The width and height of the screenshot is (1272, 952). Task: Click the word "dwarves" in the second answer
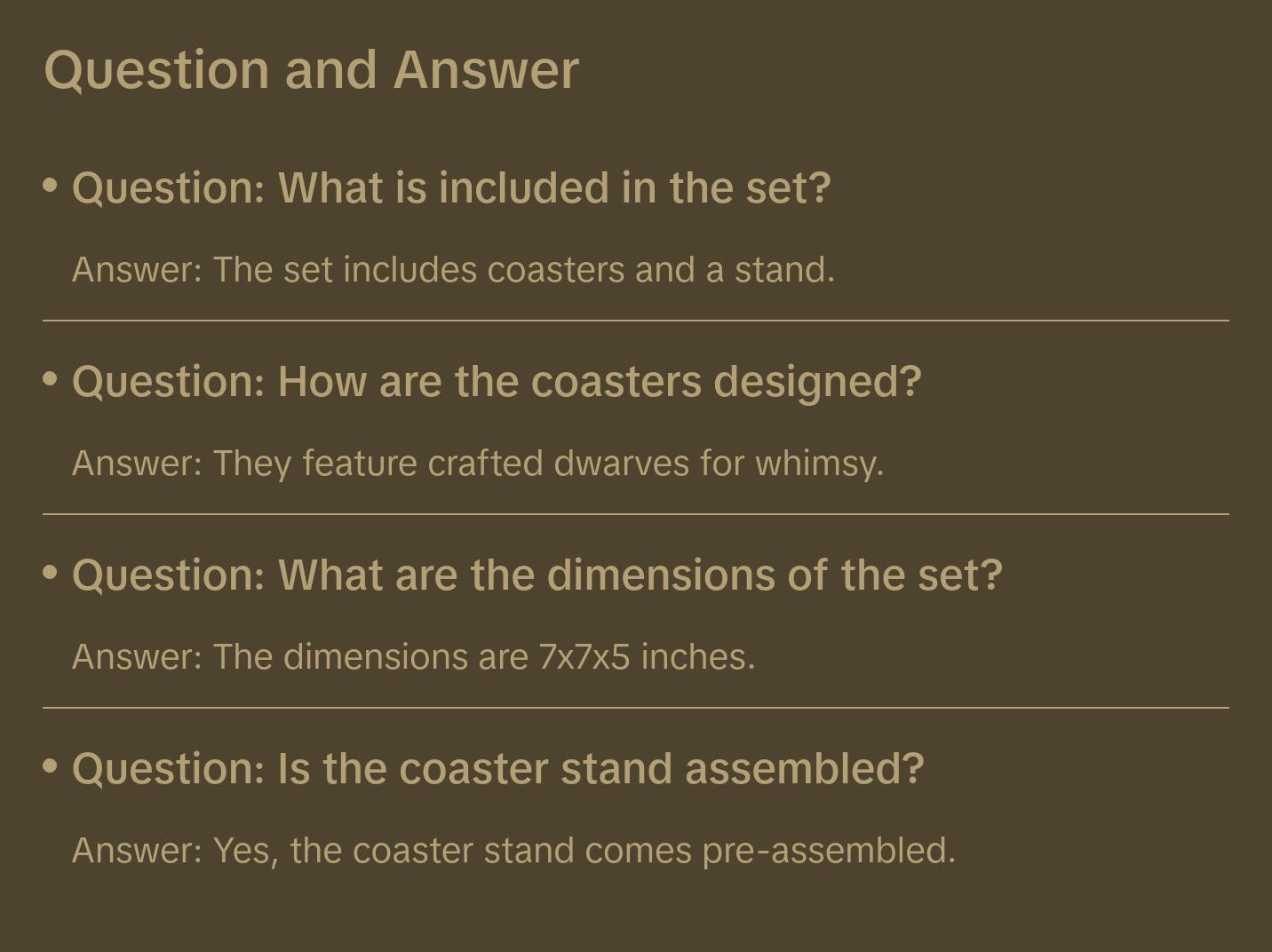[x=621, y=464]
